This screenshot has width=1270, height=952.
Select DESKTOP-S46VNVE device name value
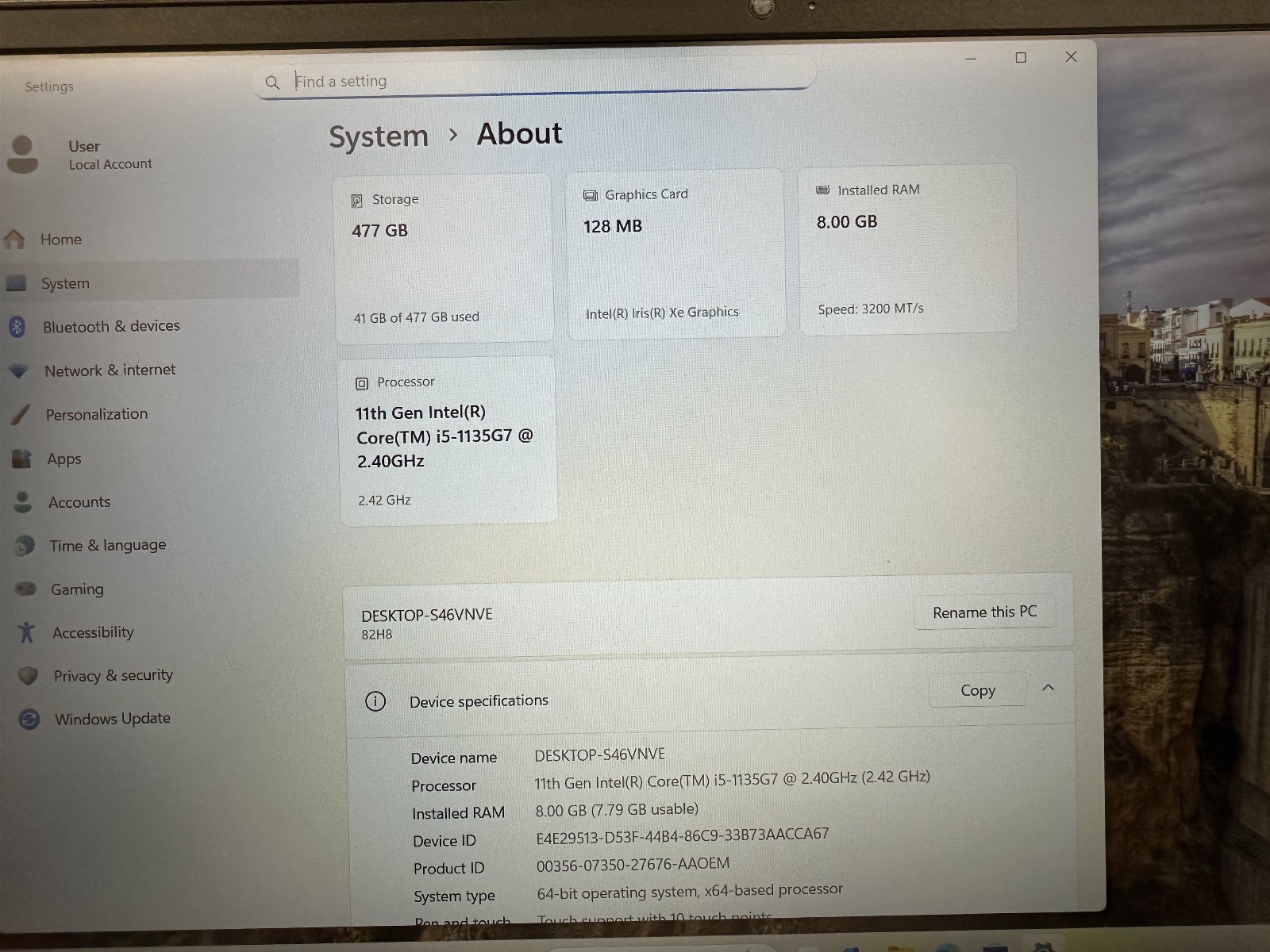click(600, 754)
